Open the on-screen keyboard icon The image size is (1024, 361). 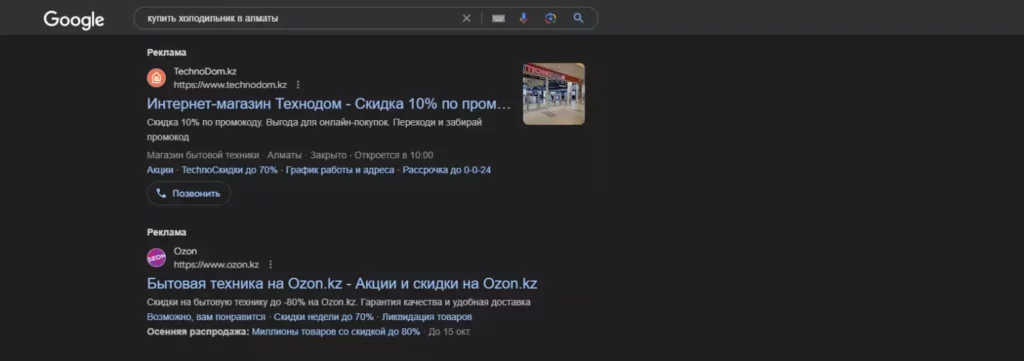pyautogui.click(x=498, y=18)
